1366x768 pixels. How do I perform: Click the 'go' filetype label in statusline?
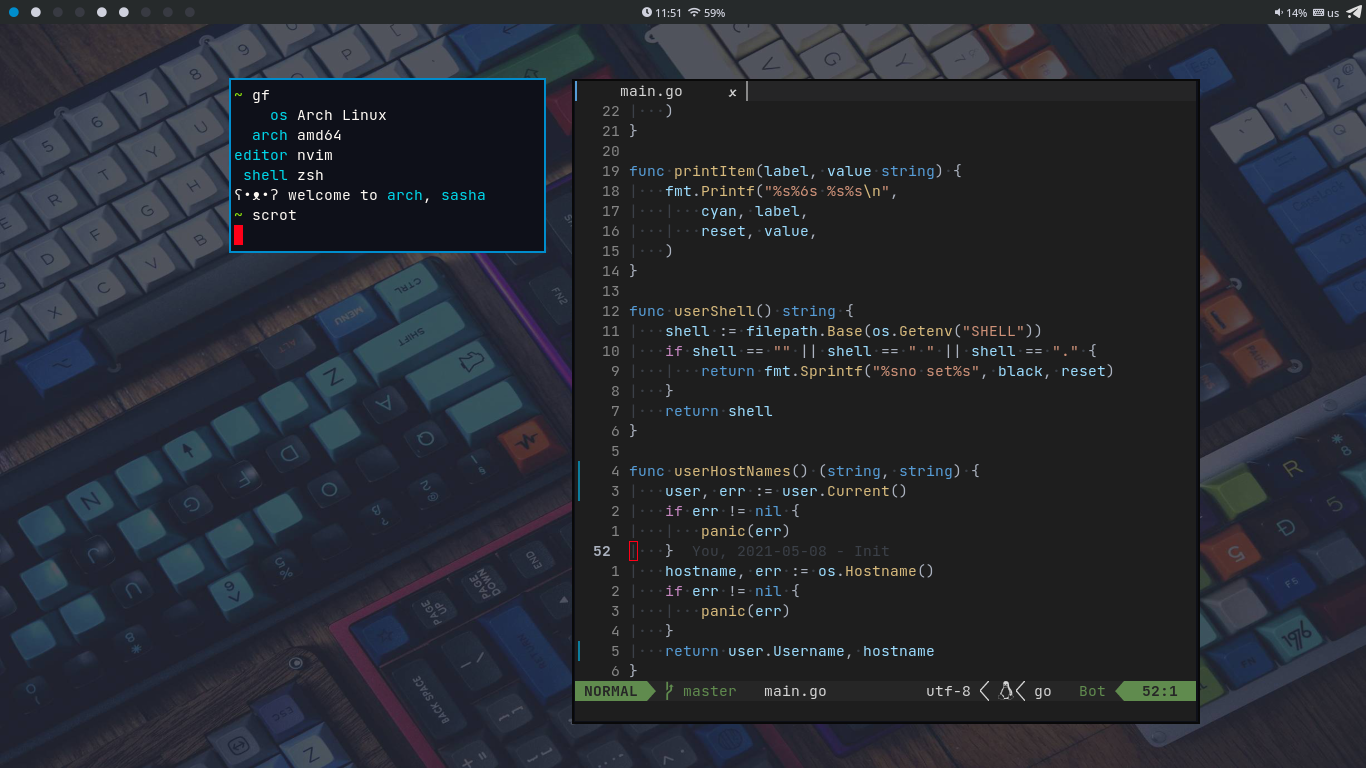click(x=1042, y=691)
